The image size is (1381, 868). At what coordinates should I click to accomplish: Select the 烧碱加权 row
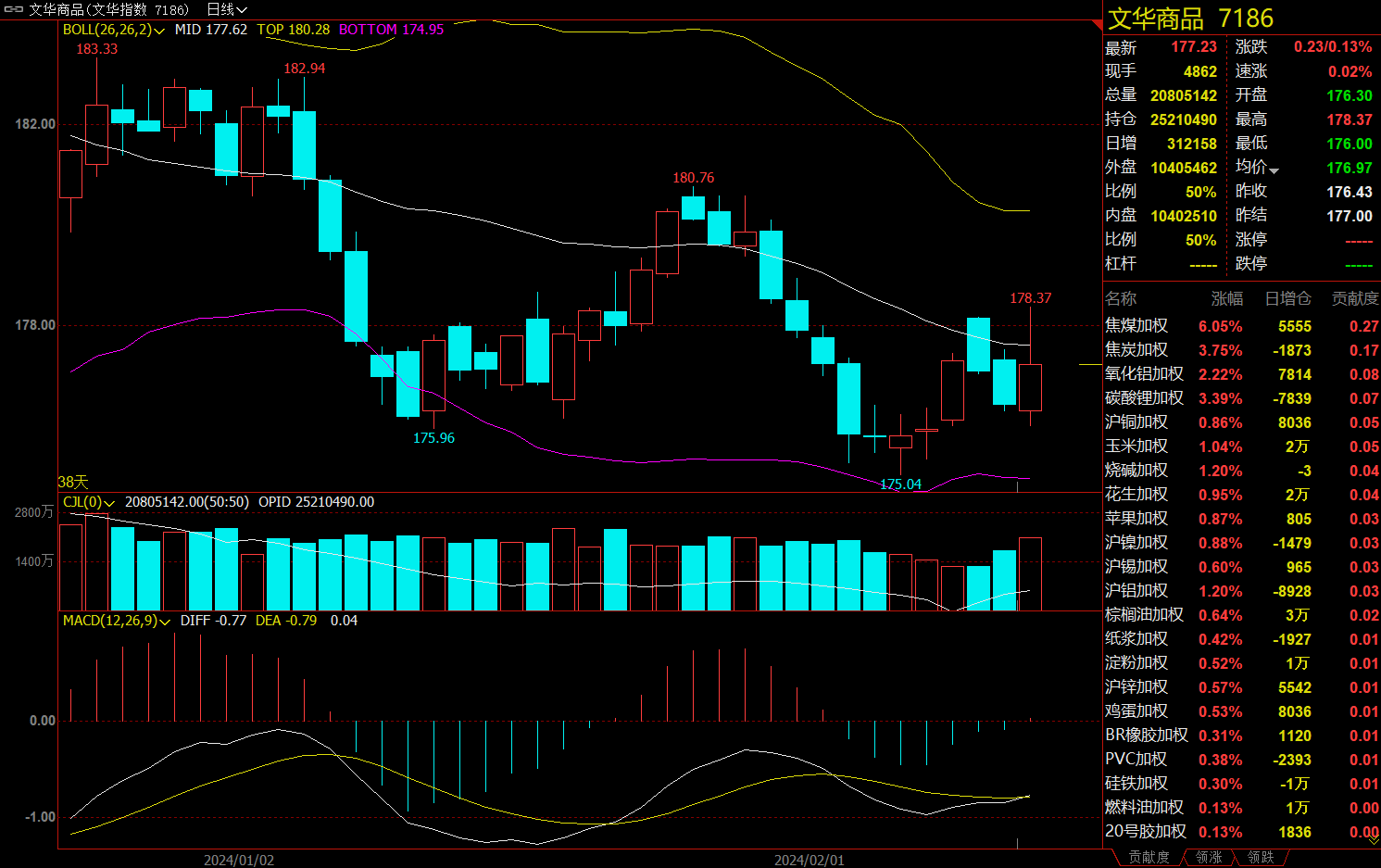(1241, 471)
